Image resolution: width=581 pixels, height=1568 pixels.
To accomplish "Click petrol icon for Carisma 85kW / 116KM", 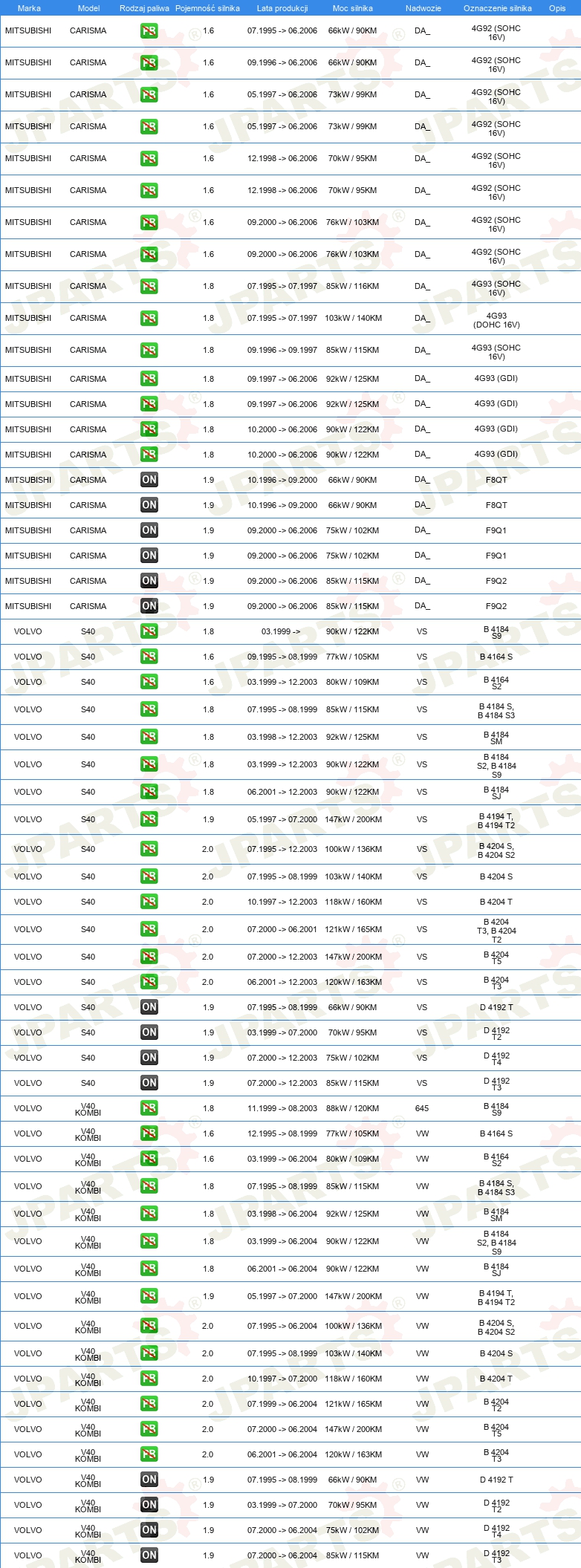I will pyautogui.click(x=149, y=287).
